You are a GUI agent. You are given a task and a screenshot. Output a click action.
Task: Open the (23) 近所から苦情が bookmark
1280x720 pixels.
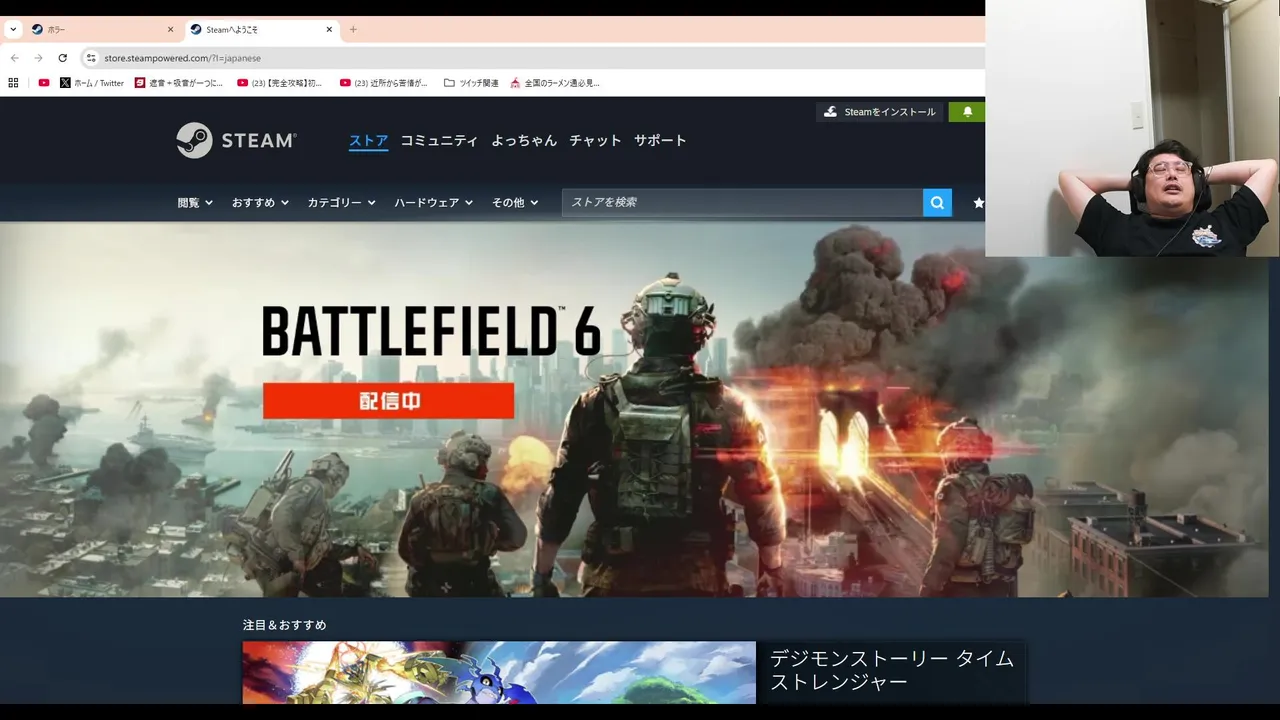pyautogui.click(x=384, y=83)
